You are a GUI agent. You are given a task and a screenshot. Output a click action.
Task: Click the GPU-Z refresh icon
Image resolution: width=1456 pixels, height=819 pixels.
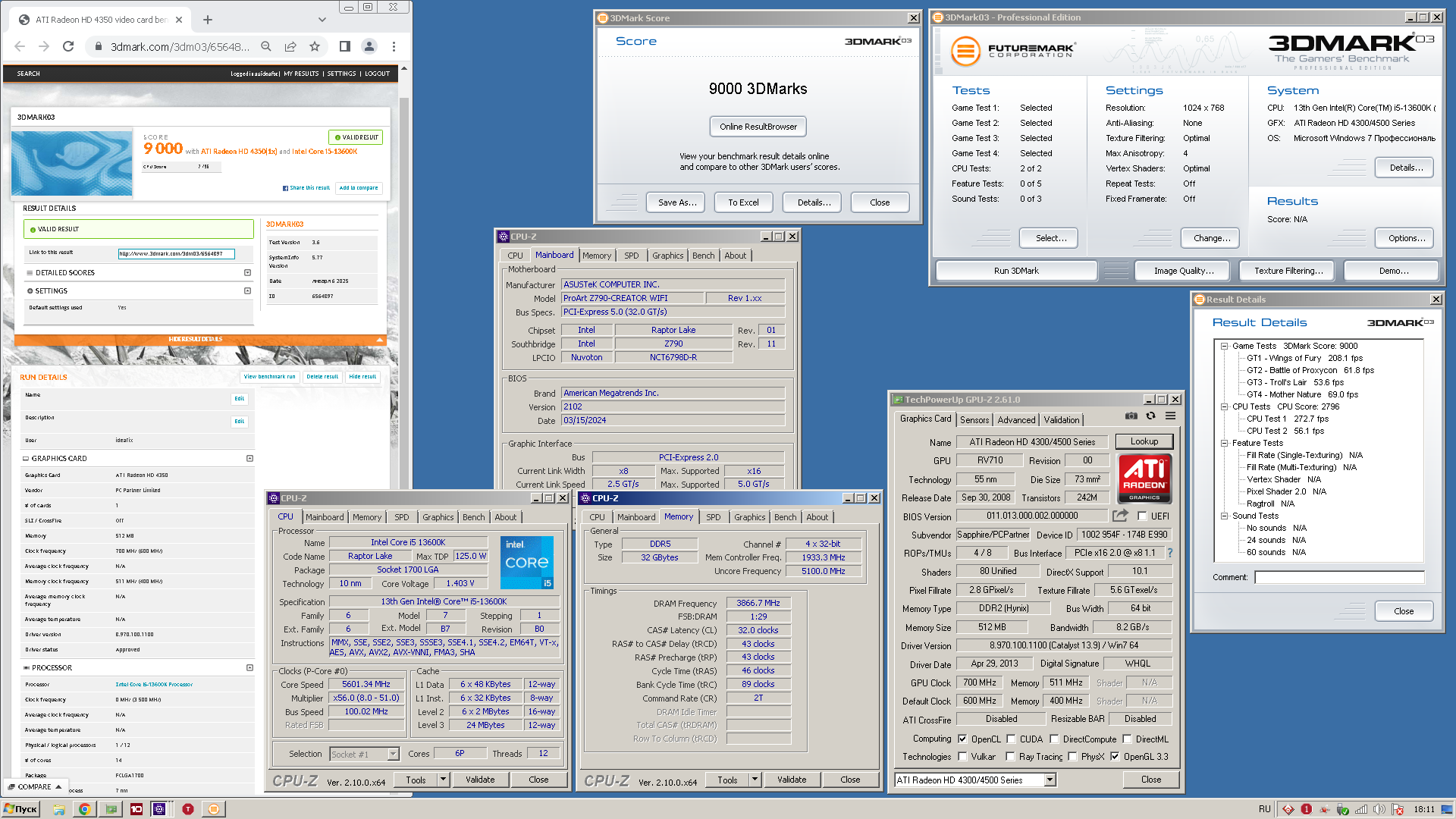pyautogui.click(x=1151, y=416)
